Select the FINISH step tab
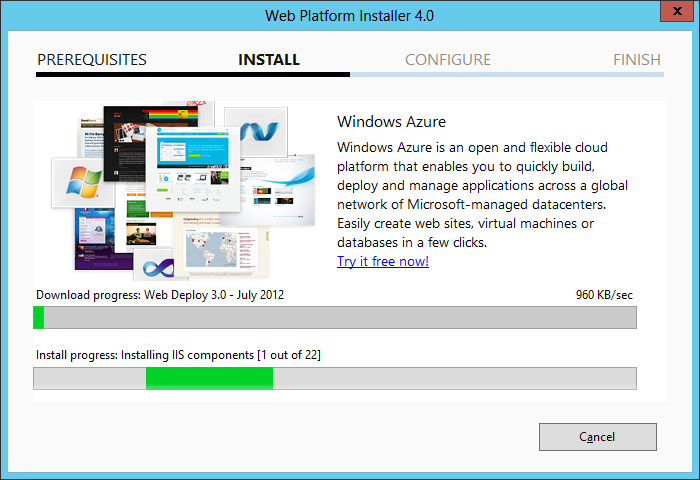The height and width of the screenshot is (480, 700). click(x=637, y=60)
